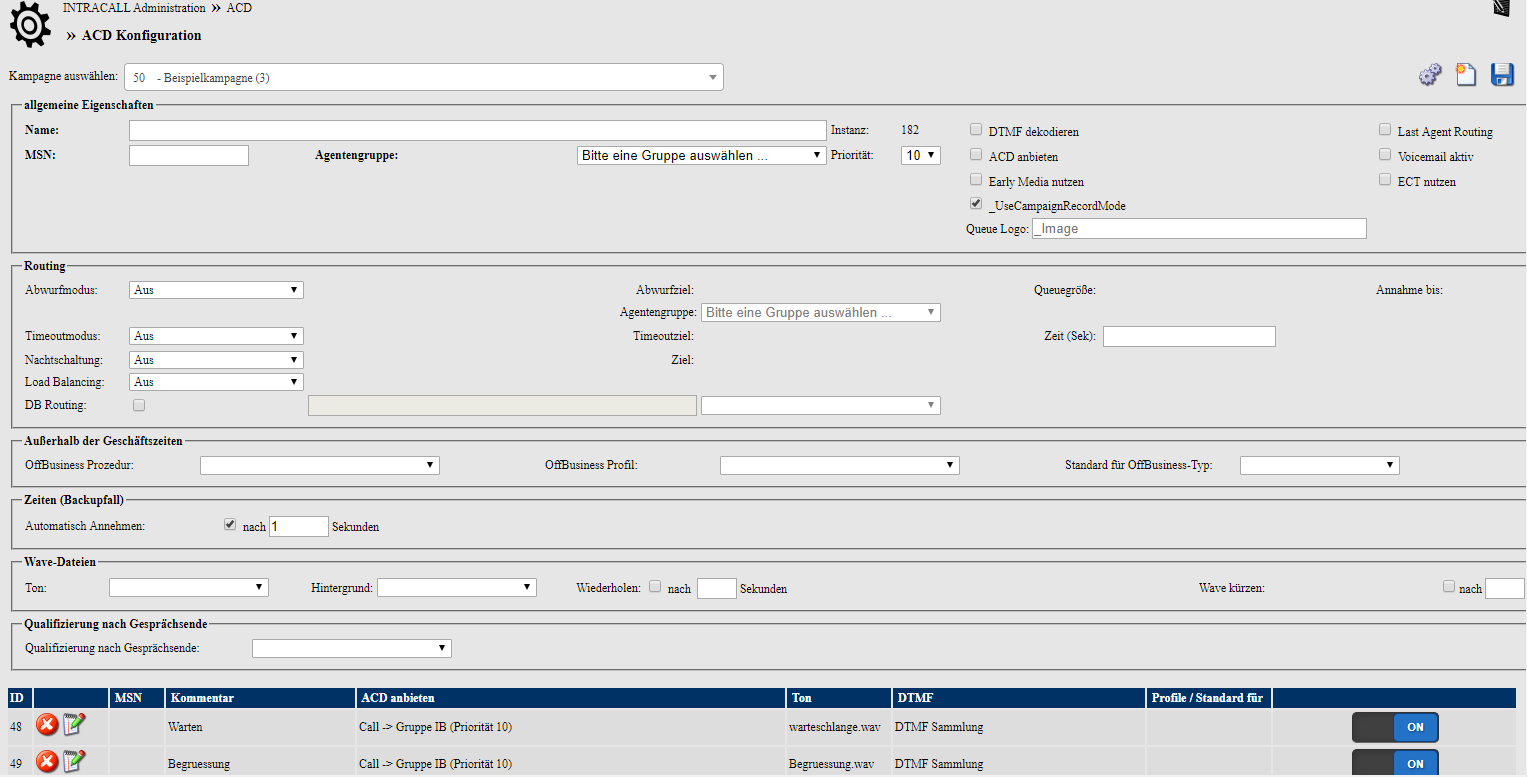Delete row 48 Warten with red X
Viewport: 1527px width, 777px height.
pyautogui.click(x=47, y=726)
